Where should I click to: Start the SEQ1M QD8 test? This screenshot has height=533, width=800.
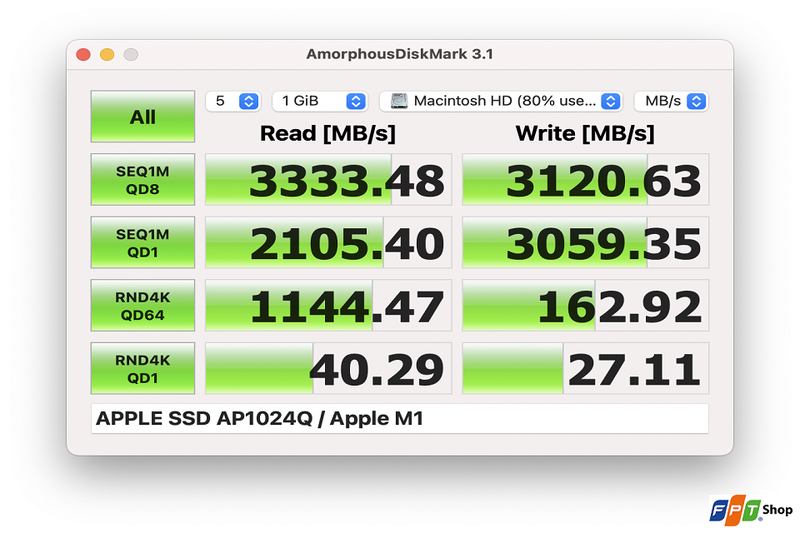[143, 180]
